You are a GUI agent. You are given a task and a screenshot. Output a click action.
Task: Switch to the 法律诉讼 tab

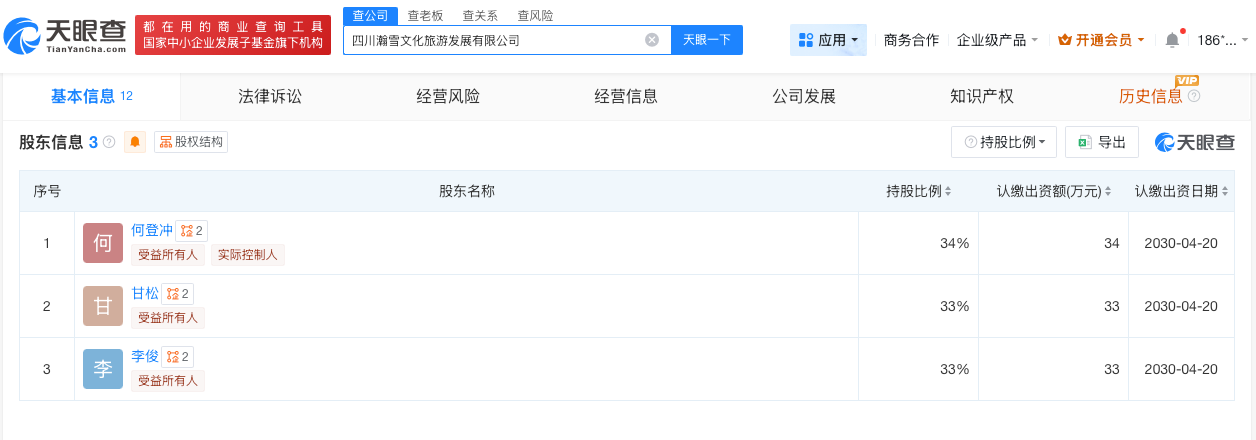coord(269,96)
